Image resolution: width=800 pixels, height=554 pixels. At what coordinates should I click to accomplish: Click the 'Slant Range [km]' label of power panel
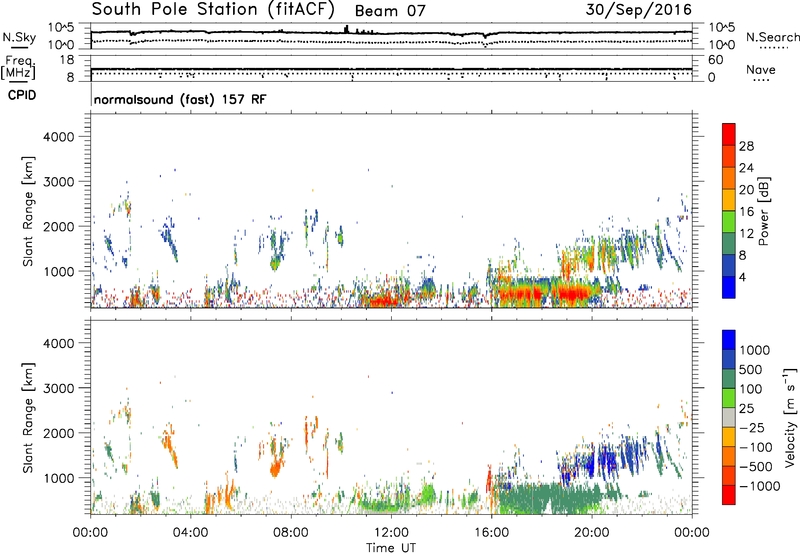pyautogui.click(x=28, y=211)
